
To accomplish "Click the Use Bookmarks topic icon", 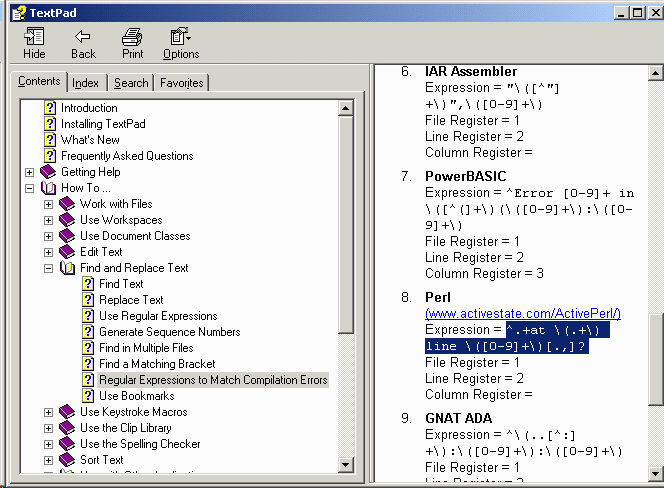I will 88,396.
